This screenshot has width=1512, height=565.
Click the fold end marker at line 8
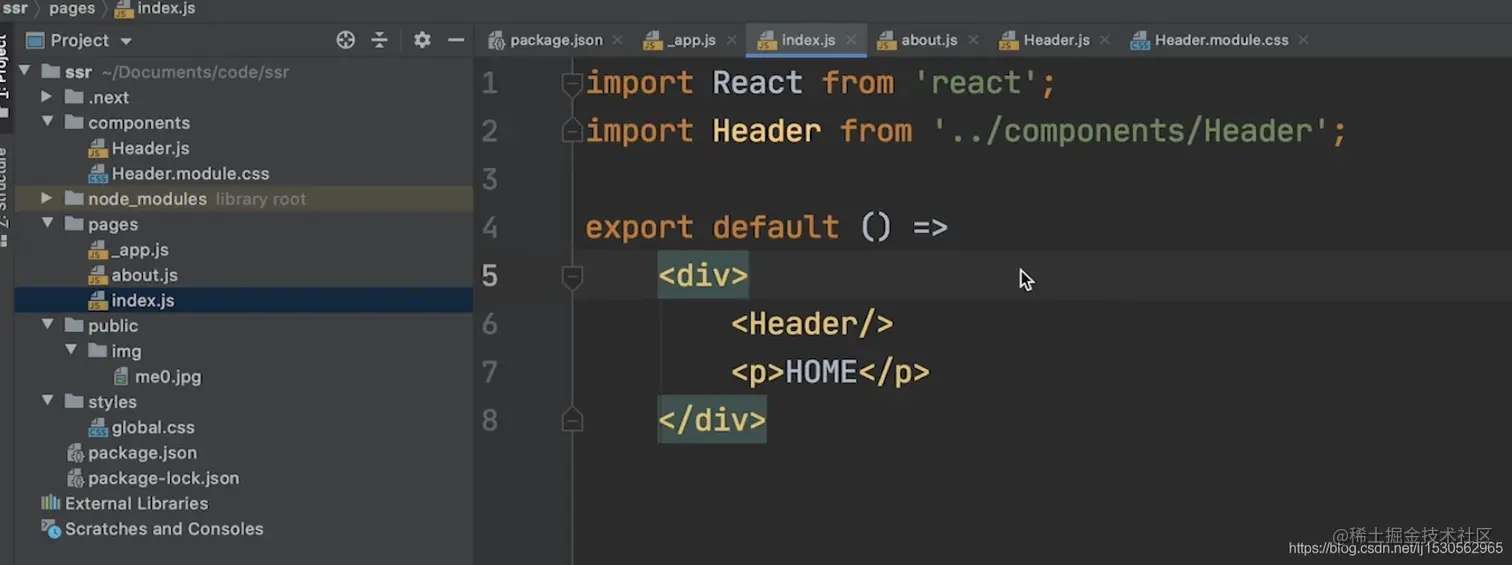pos(572,420)
